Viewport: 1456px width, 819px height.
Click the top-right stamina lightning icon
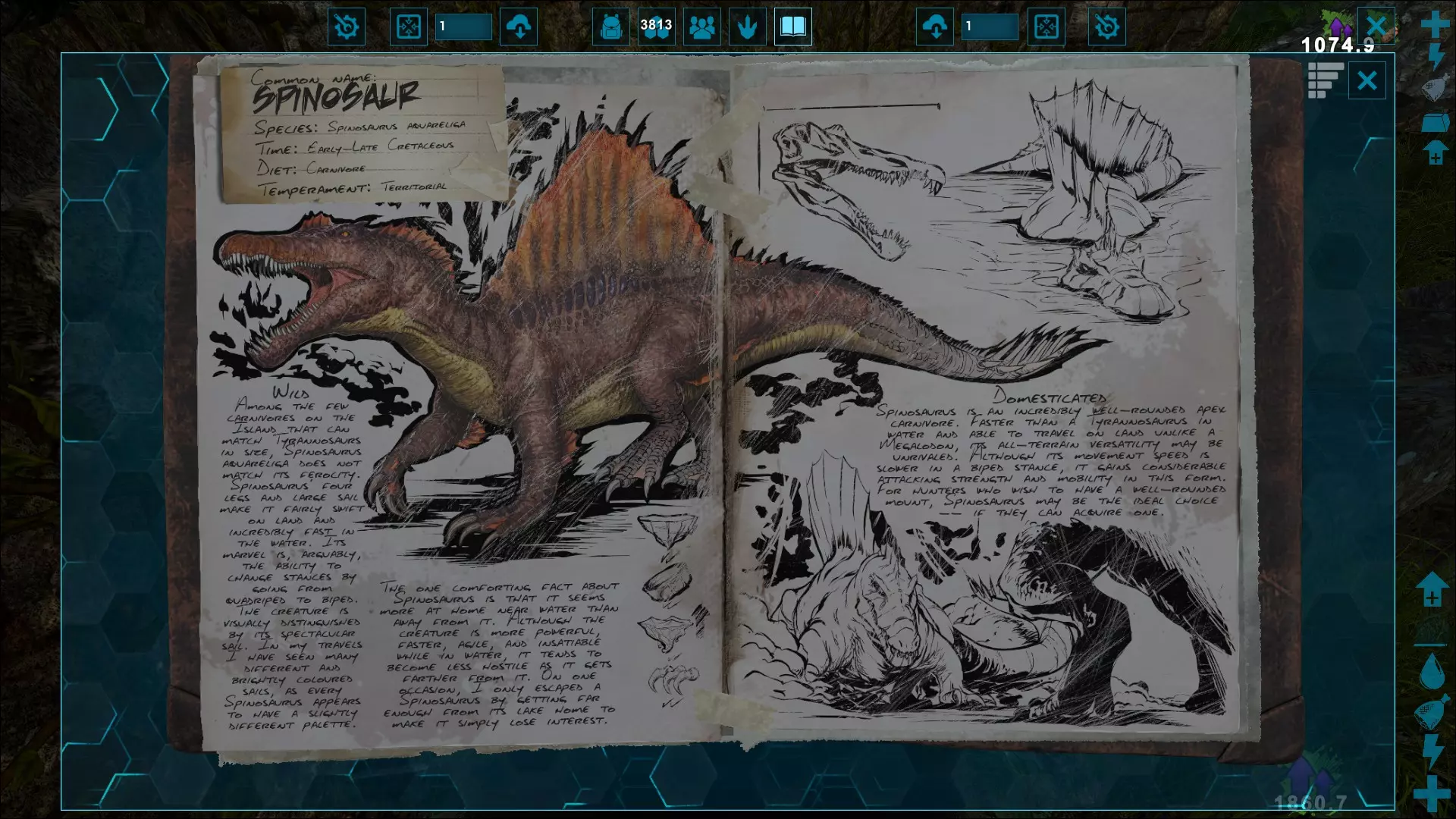1435,56
